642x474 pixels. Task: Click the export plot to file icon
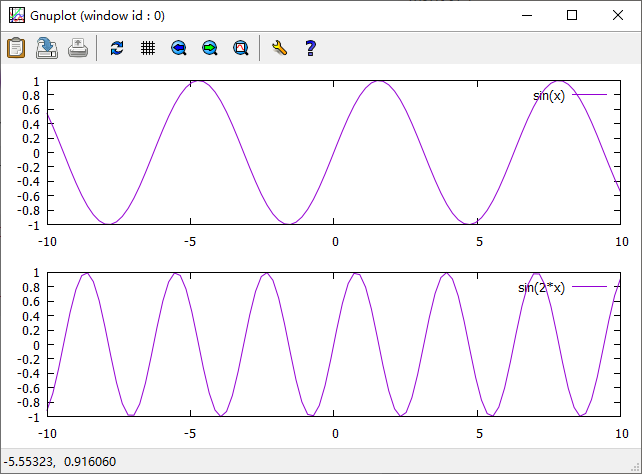(47, 48)
